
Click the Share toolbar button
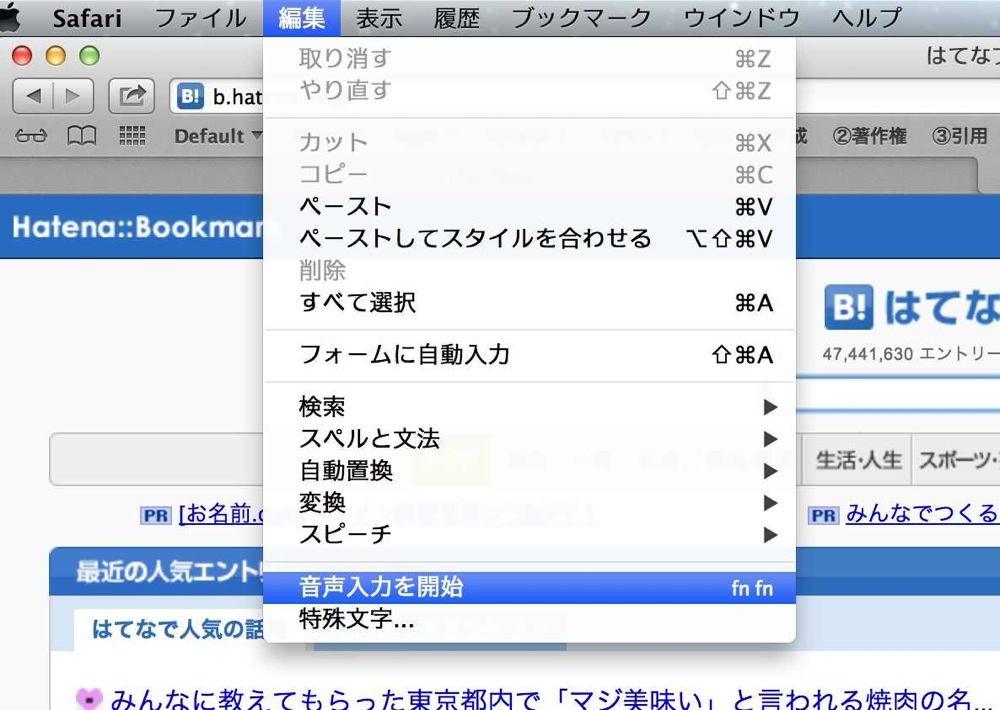coord(131,96)
